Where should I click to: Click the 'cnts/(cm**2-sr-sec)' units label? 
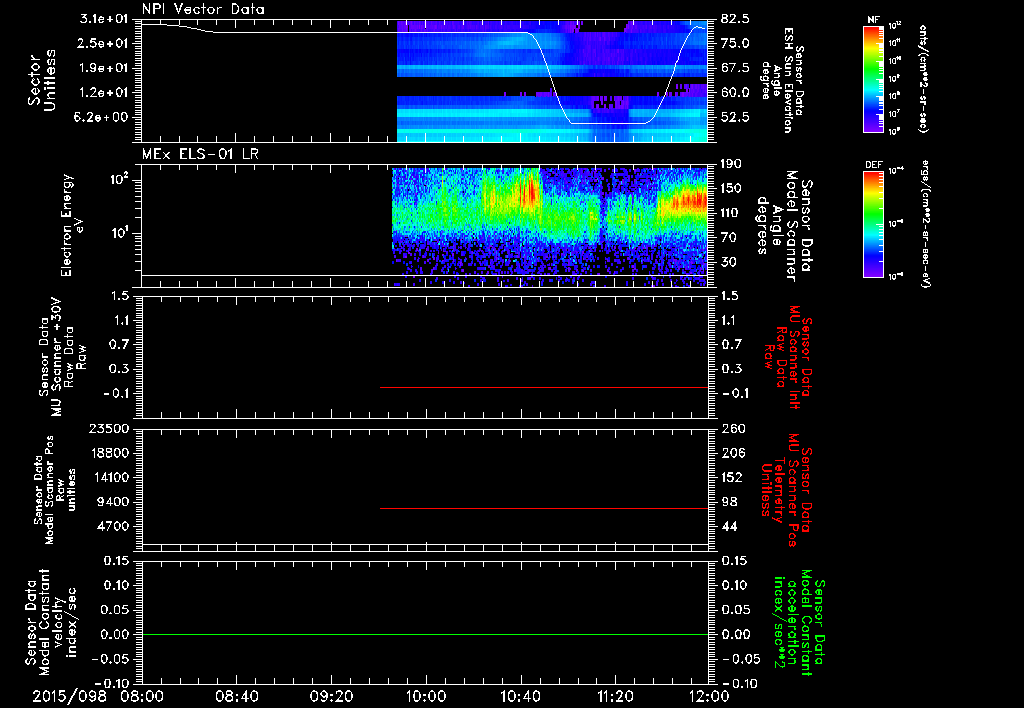(x=923, y=79)
